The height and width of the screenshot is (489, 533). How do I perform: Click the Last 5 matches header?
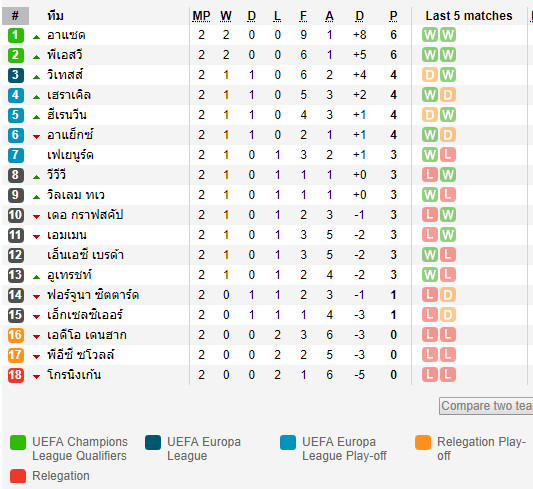coord(469,16)
